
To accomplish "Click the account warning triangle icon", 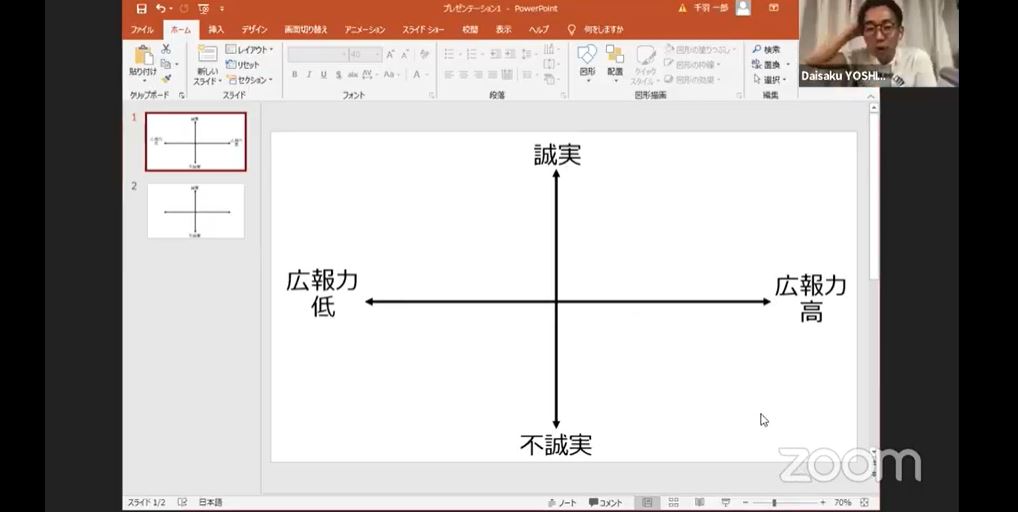I will [x=682, y=8].
